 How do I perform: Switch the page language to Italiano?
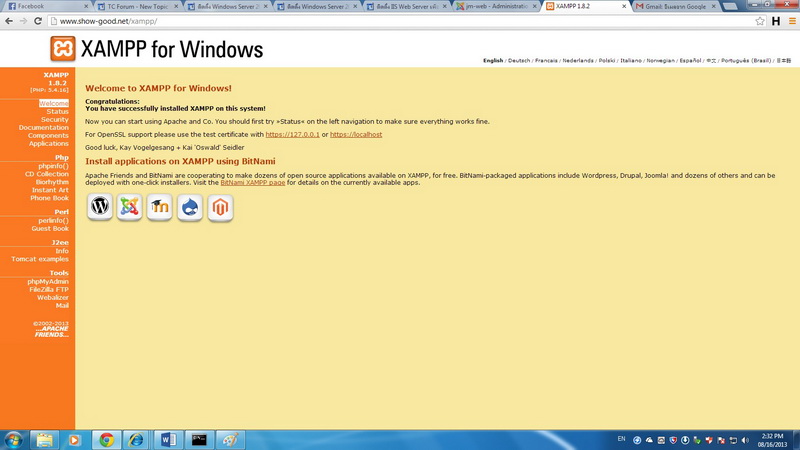point(631,60)
